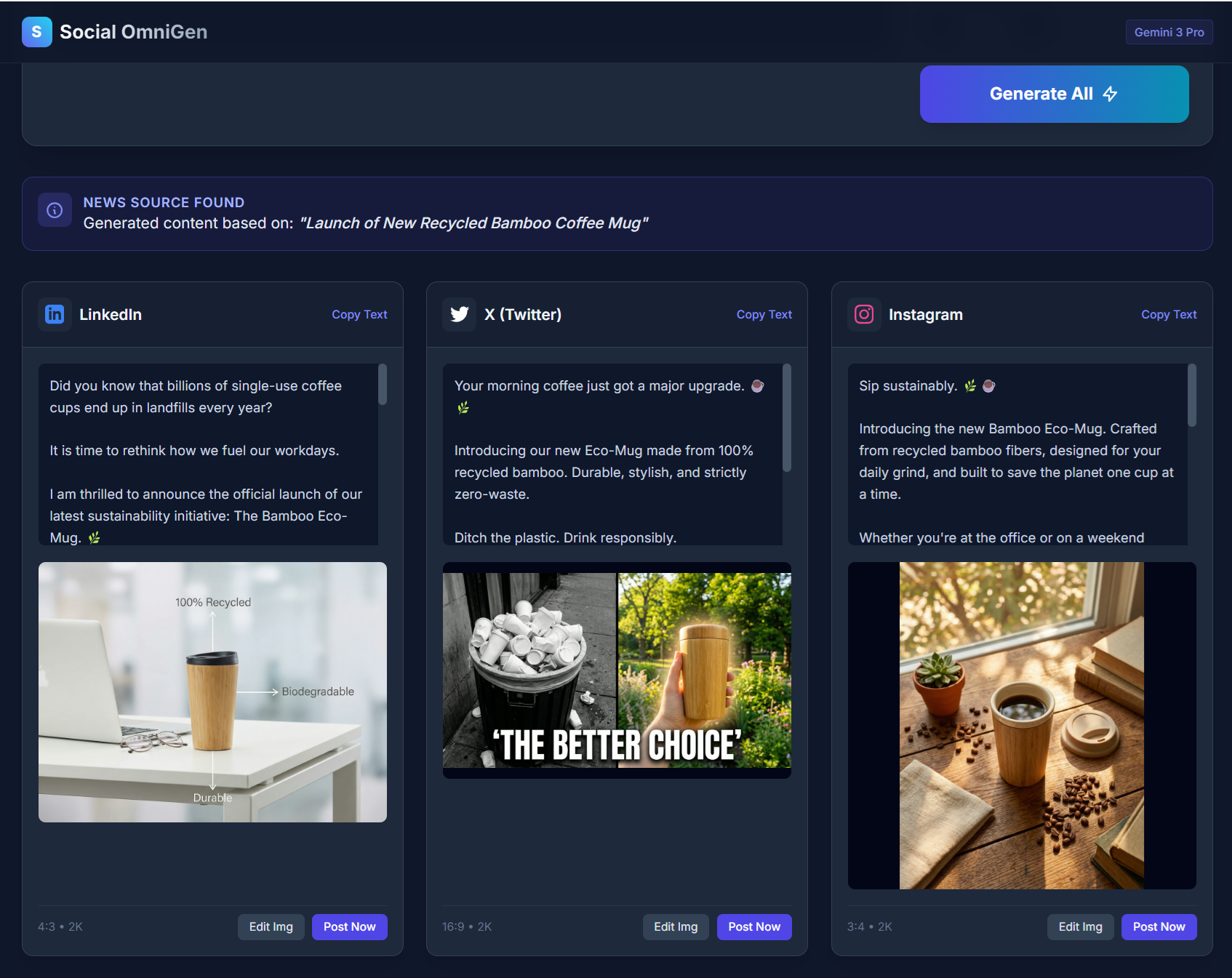Click inside the LinkedIn post text area
1232x978 pixels.
[208, 454]
